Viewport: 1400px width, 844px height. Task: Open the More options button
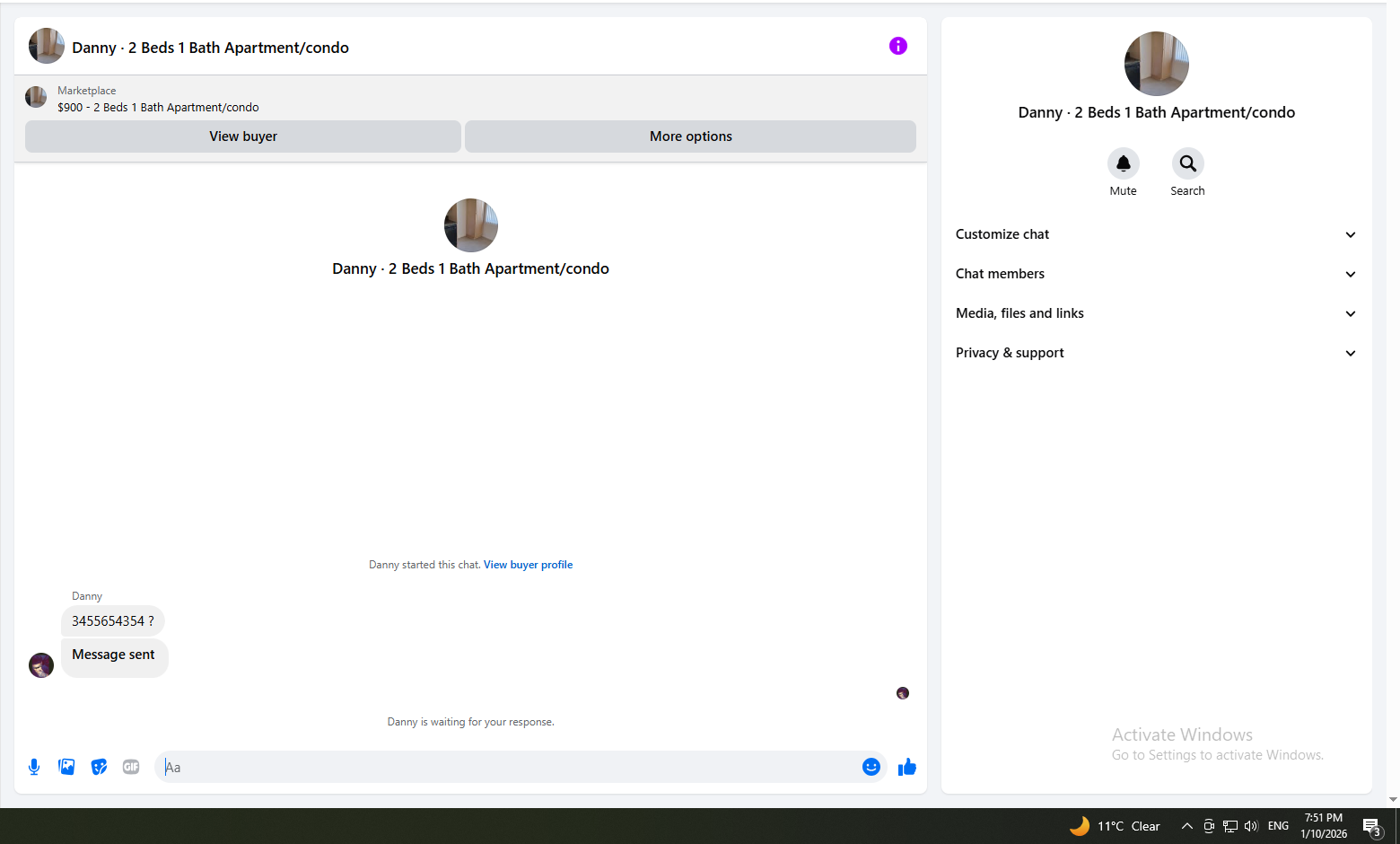pyautogui.click(x=691, y=136)
